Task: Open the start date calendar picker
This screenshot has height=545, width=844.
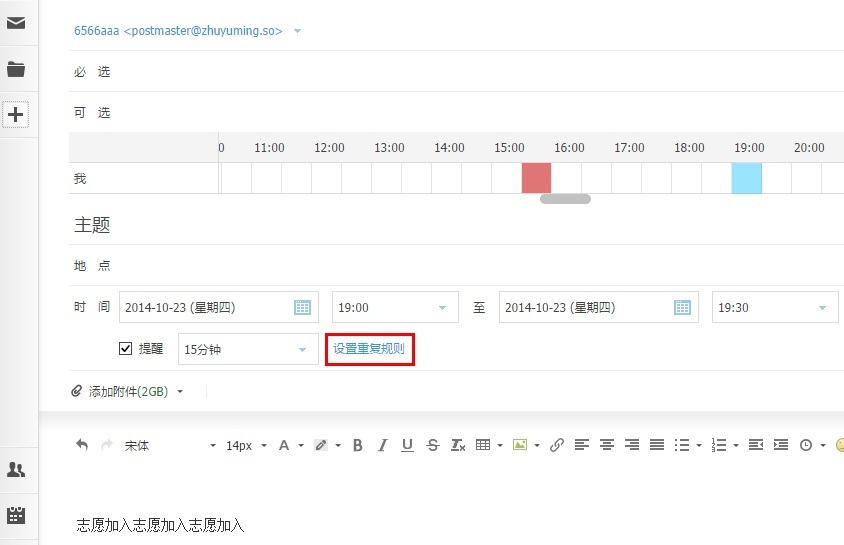Action: click(x=302, y=308)
